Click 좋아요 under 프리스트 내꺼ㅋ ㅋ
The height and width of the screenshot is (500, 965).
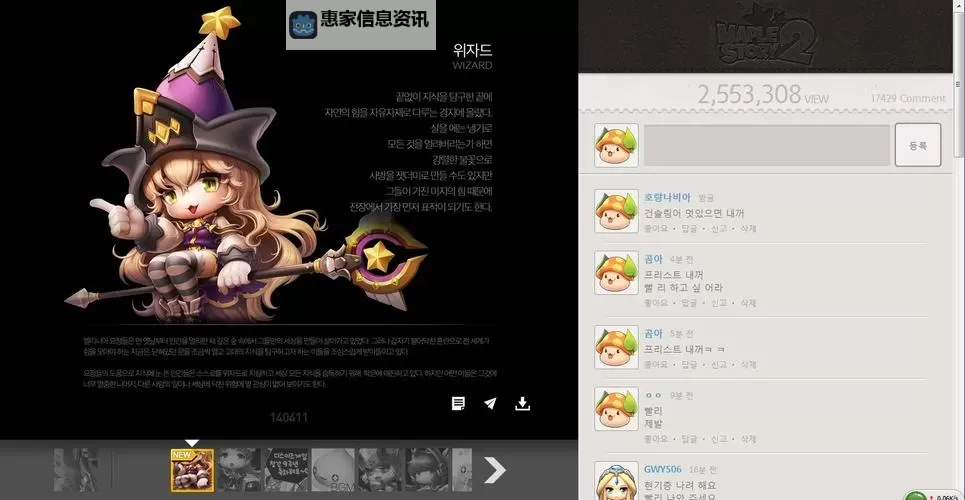655,365
